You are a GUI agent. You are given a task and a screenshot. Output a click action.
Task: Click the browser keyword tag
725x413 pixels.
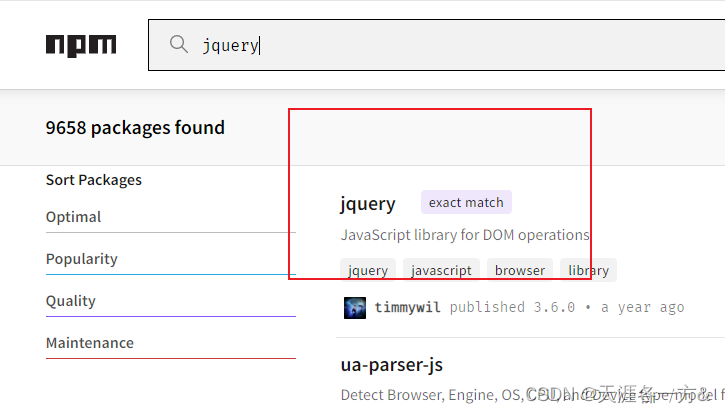click(520, 270)
